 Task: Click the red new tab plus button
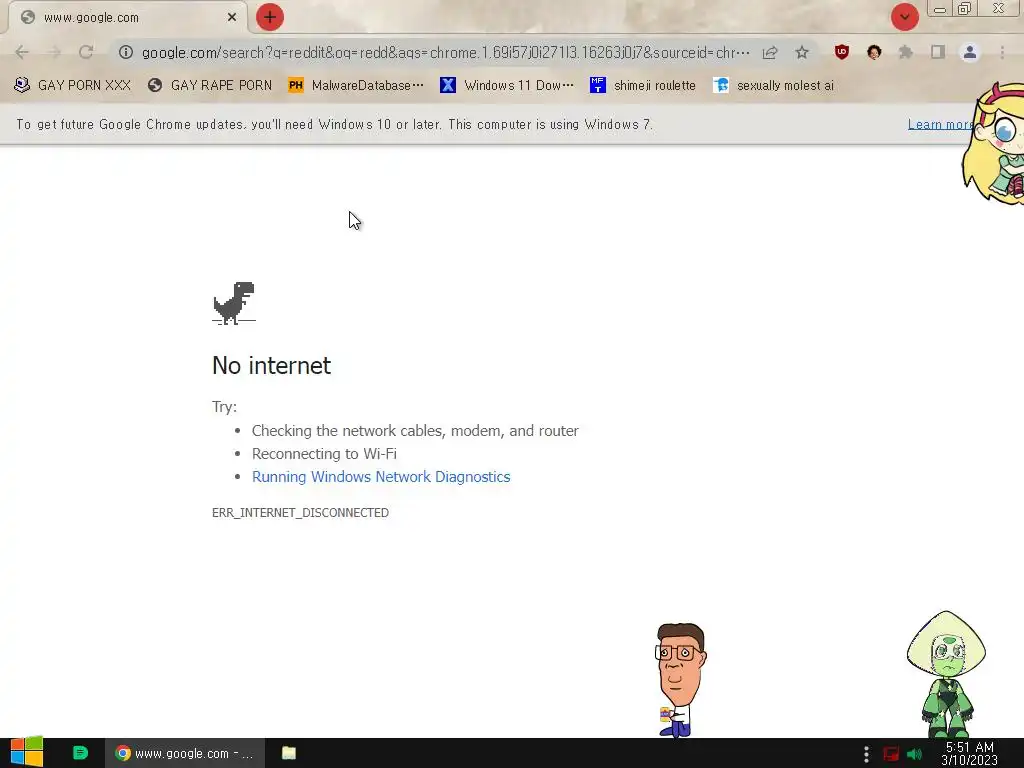pos(270,18)
